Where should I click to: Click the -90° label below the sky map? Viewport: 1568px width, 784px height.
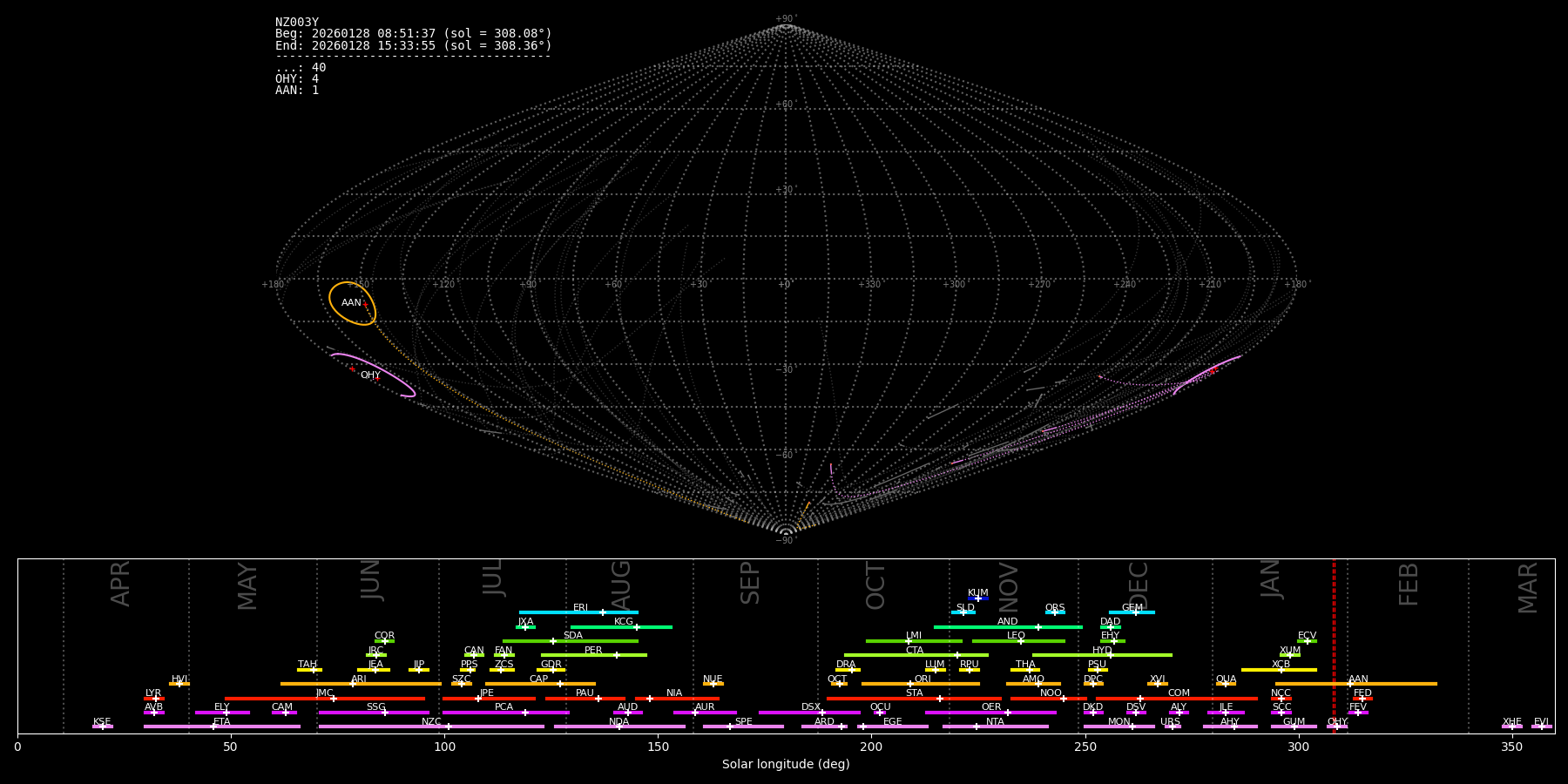(x=785, y=541)
